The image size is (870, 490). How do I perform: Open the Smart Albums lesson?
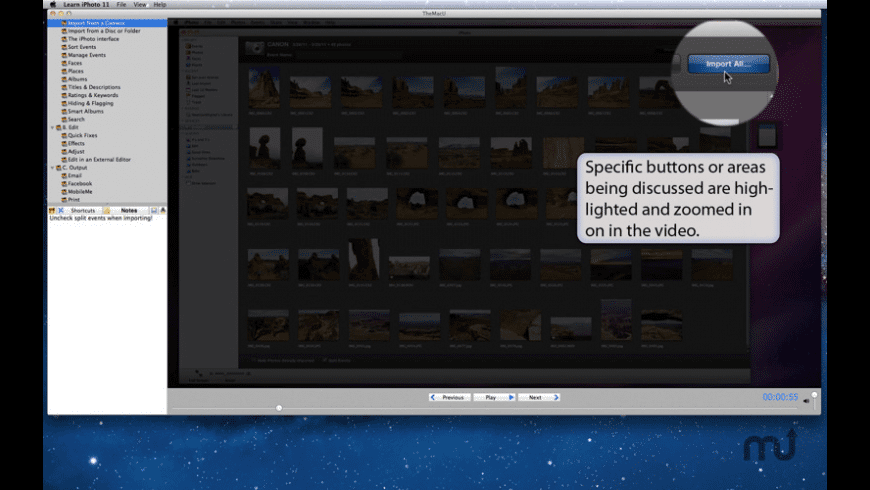(x=85, y=112)
